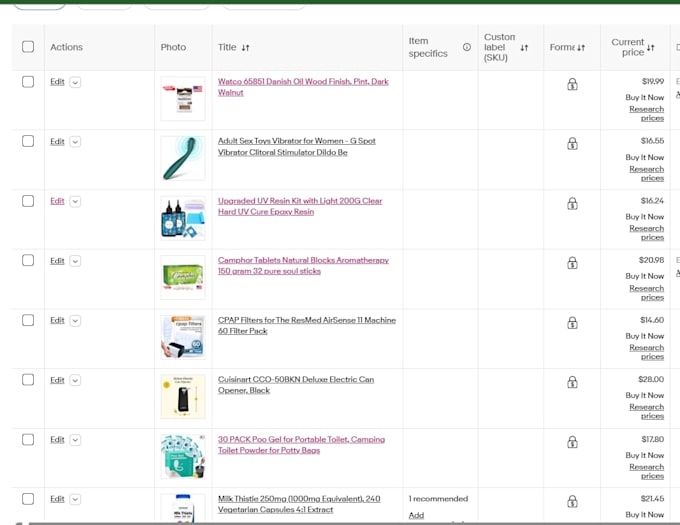Open Cuisinart CCO-50BKN Can Opener title
680x525 pixels.
pyautogui.click(x=296, y=385)
